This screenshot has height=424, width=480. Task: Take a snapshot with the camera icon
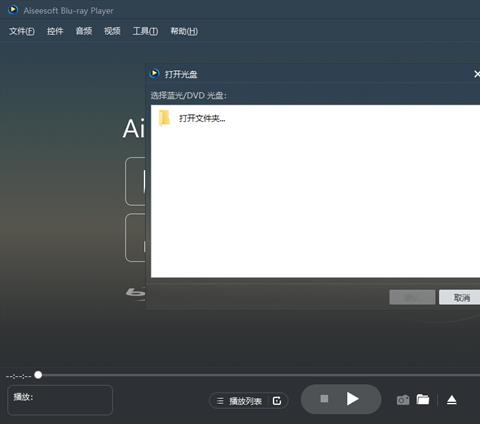click(x=403, y=400)
